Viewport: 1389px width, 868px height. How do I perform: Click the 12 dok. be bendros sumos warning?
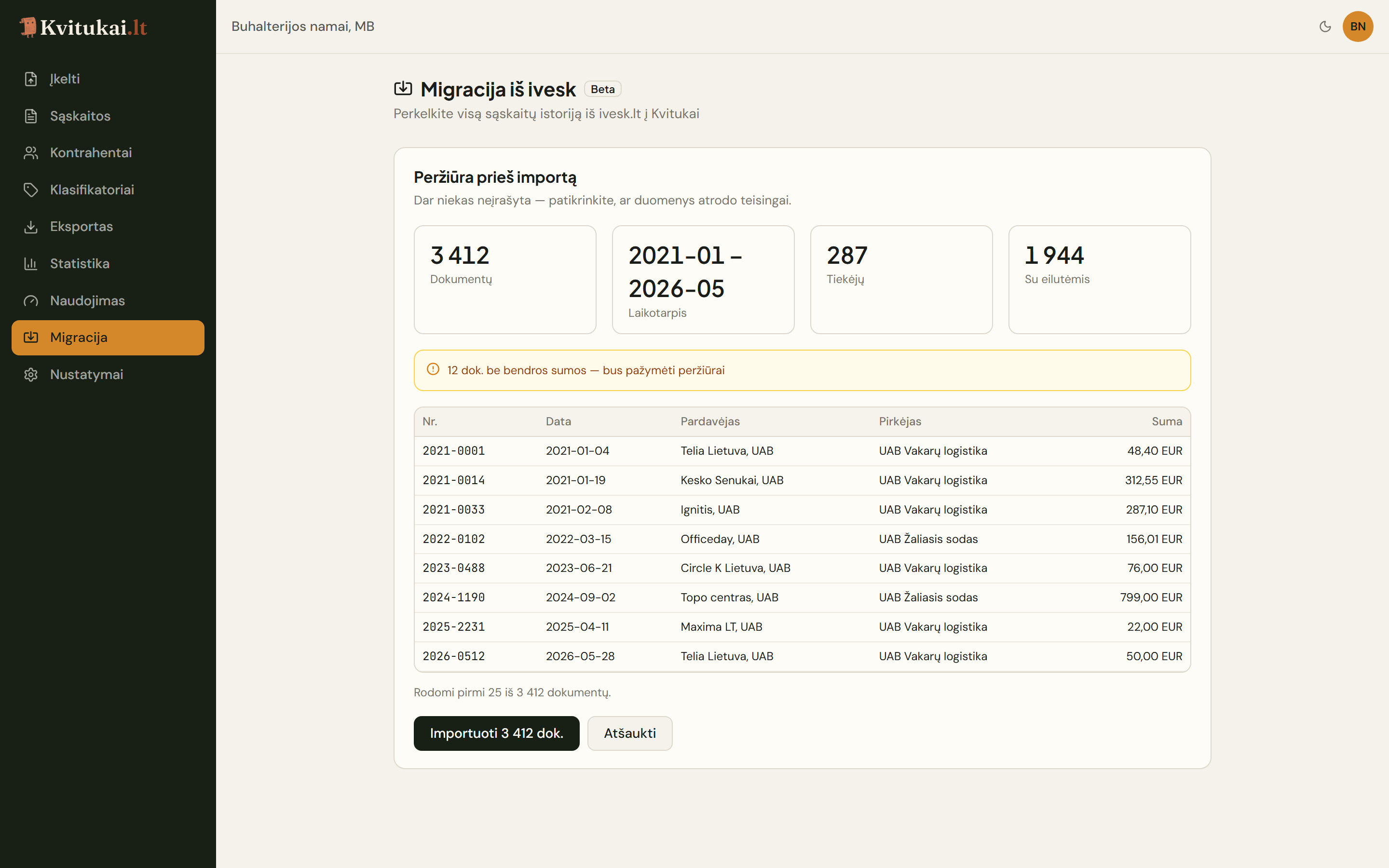(x=803, y=370)
